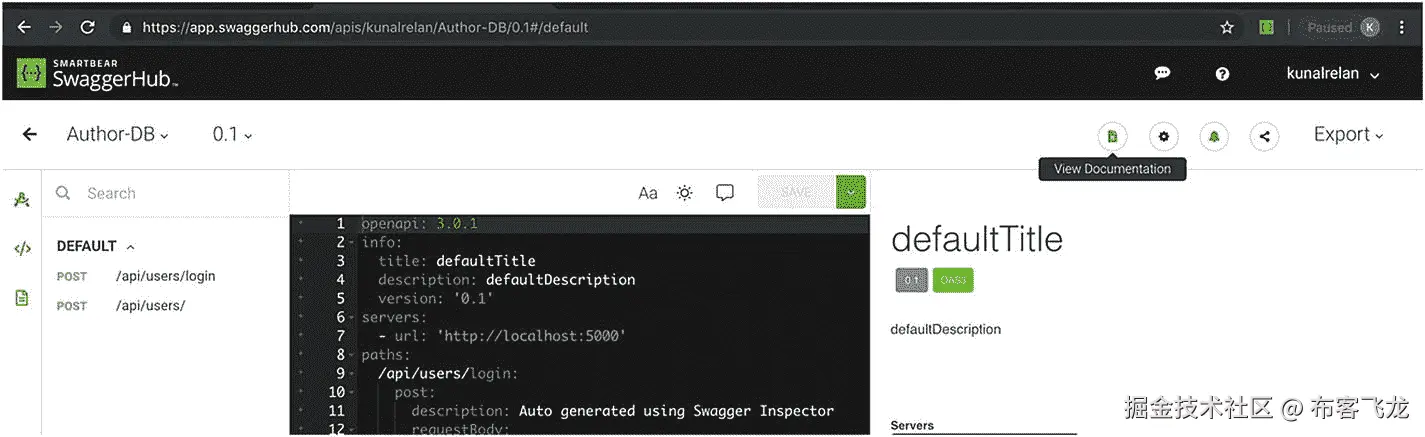Open the 0.1 version dropdown
The image size is (1425, 437).
[x=232, y=135]
